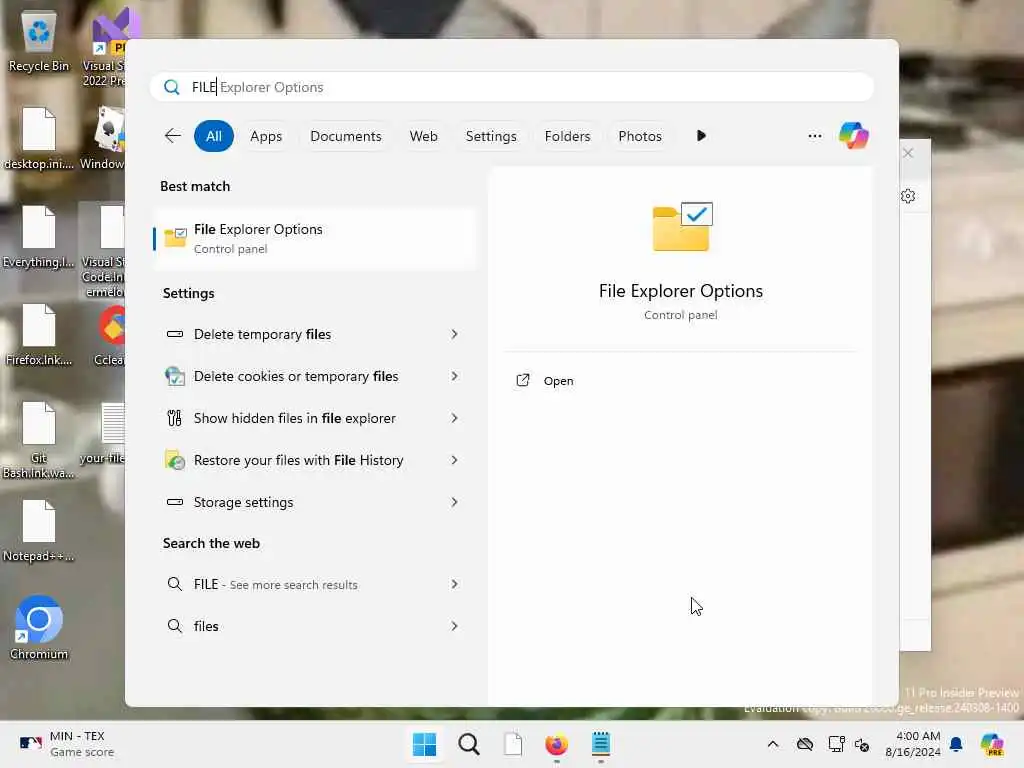
Task: Click the network display tray icon
Action: click(x=836, y=744)
